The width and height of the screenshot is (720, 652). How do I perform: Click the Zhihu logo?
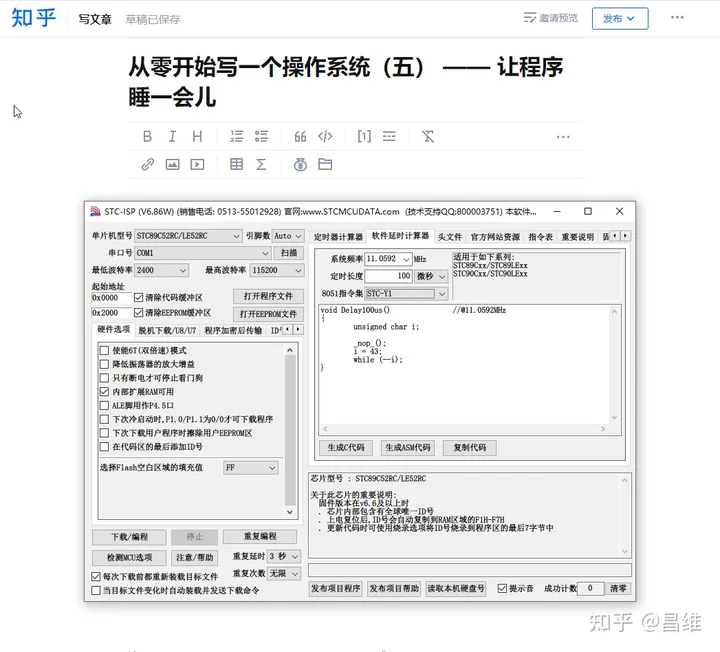click(x=34, y=18)
